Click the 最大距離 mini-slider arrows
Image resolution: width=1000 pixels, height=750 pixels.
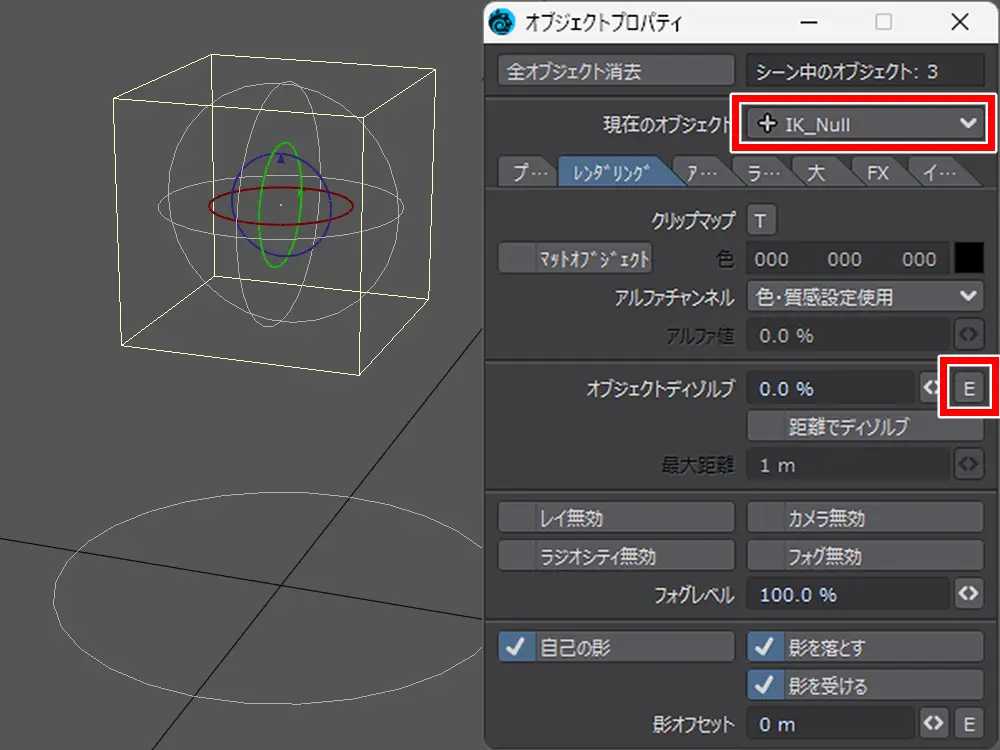click(x=967, y=465)
